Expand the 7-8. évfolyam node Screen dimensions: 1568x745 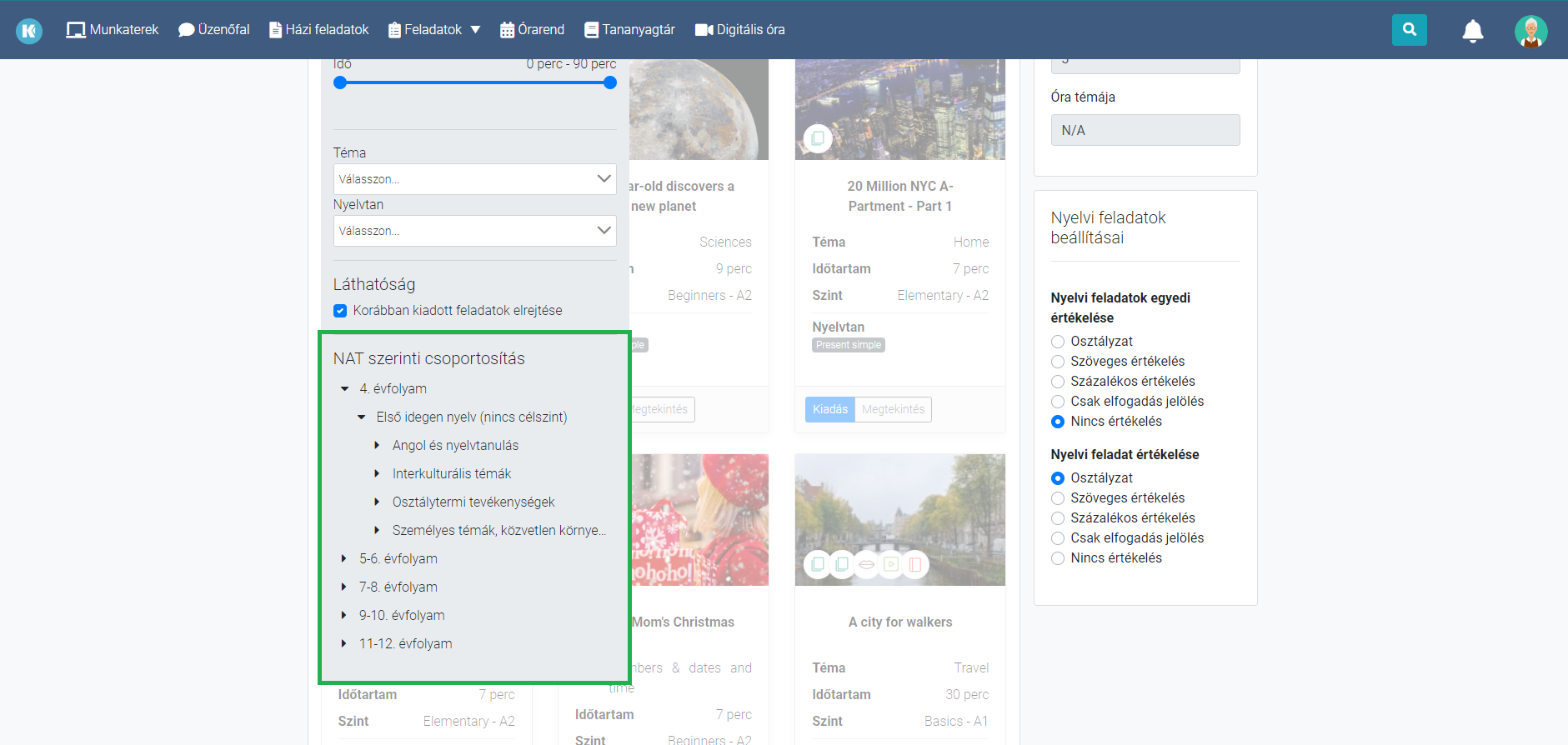point(343,587)
